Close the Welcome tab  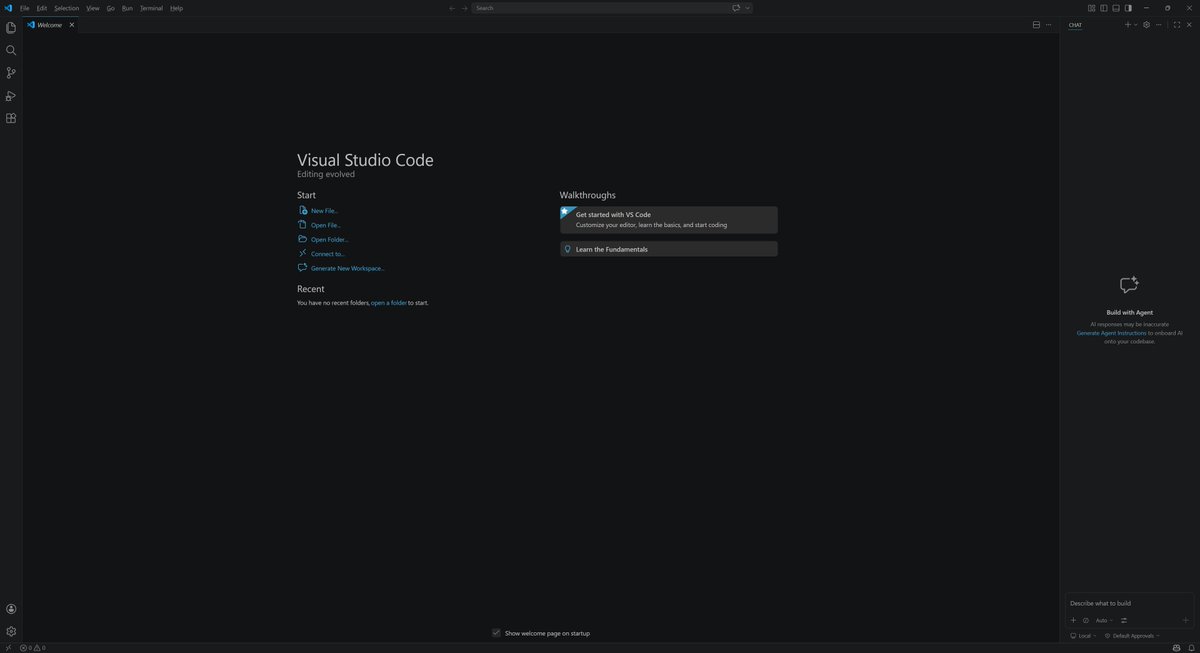[71, 25]
